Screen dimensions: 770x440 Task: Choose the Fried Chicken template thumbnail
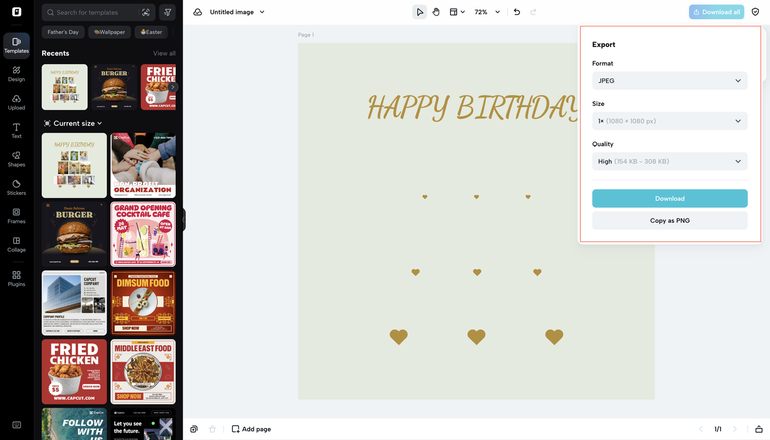click(74, 371)
